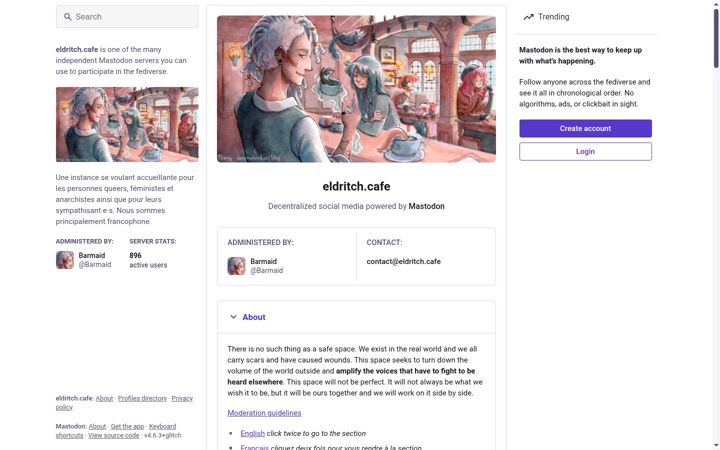Click the Mastodon link in the tagline
This screenshot has width=720, height=450.
(427, 206)
